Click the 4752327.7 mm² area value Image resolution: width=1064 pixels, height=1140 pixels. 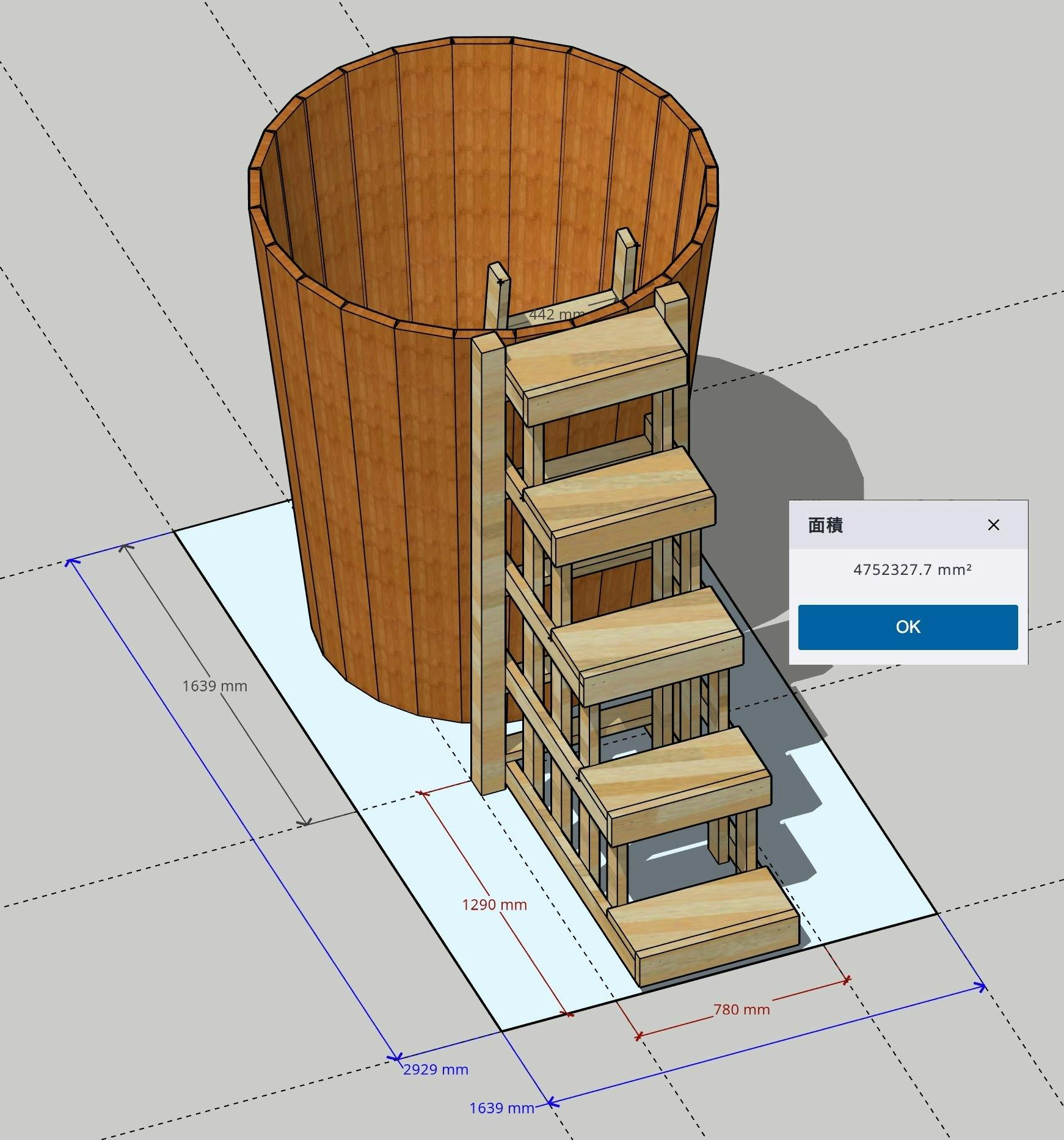912,570
